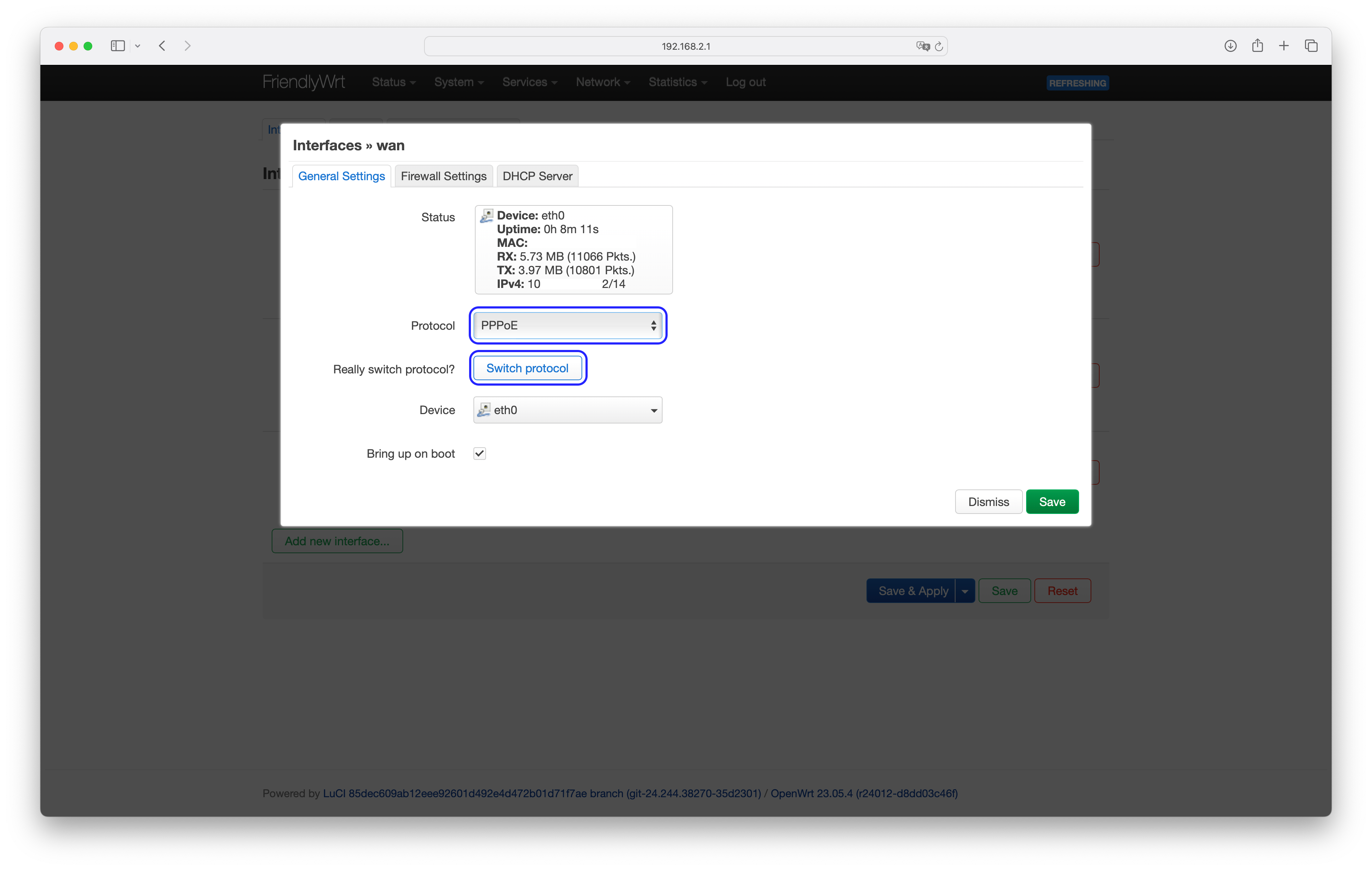Image resolution: width=1372 pixels, height=870 pixels.
Task: Click the eth0 device icon in Device field
Action: [484, 410]
